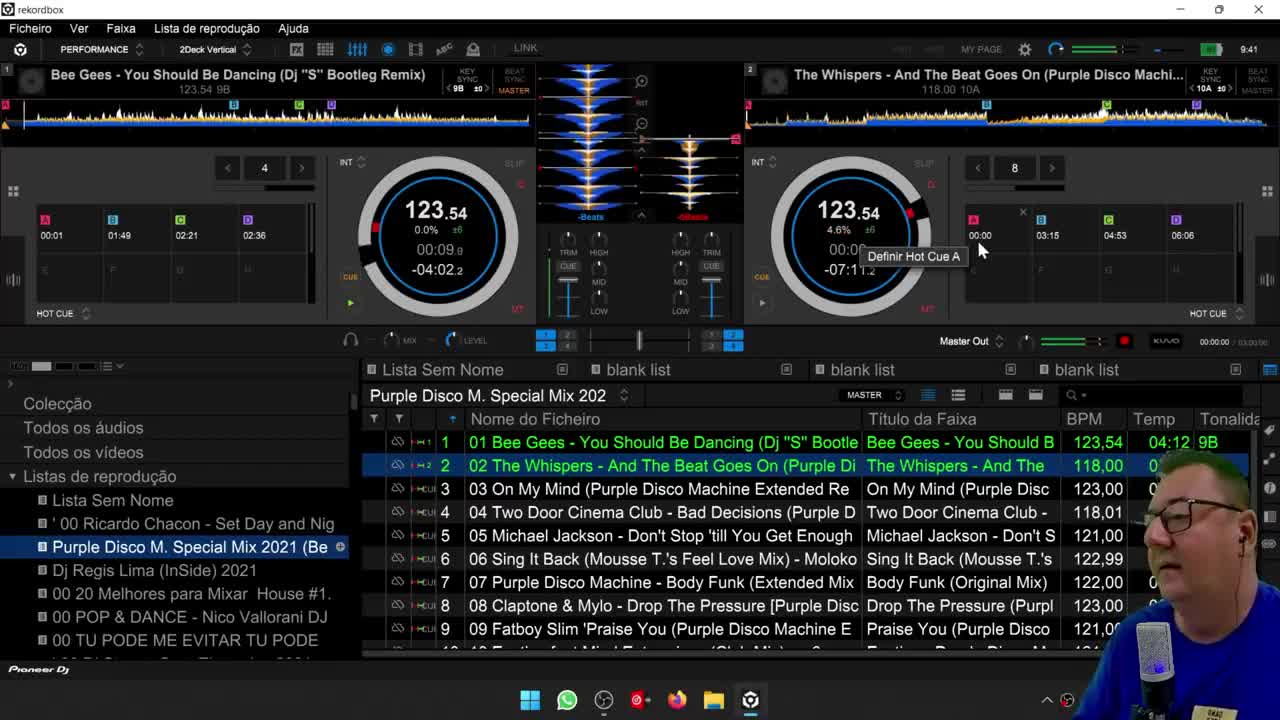Show the sampler grid panel
The width and height of the screenshot is (1280, 720).
click(x=325, y=49)
